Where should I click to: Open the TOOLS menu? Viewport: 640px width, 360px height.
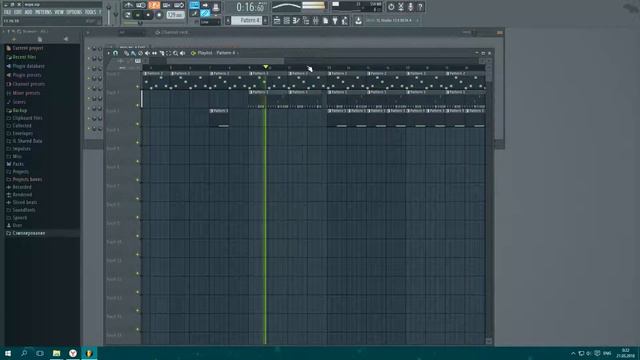[90, 12]
